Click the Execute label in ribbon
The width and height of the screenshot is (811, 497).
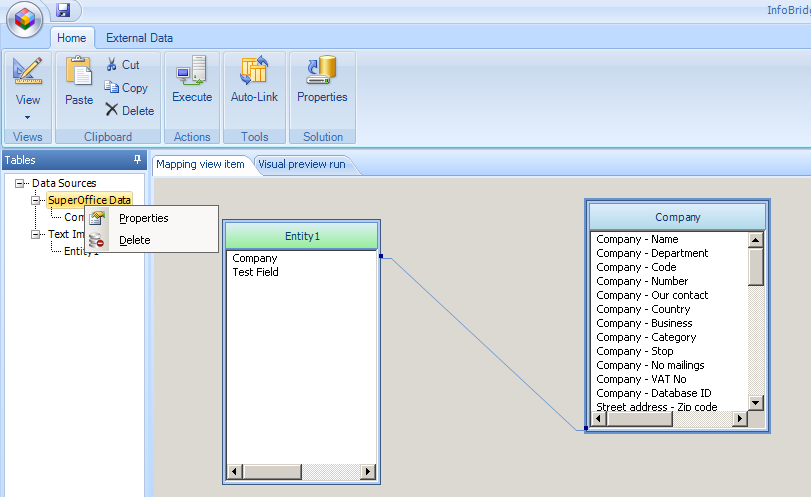pyautogui.click(x=192, y=97)
